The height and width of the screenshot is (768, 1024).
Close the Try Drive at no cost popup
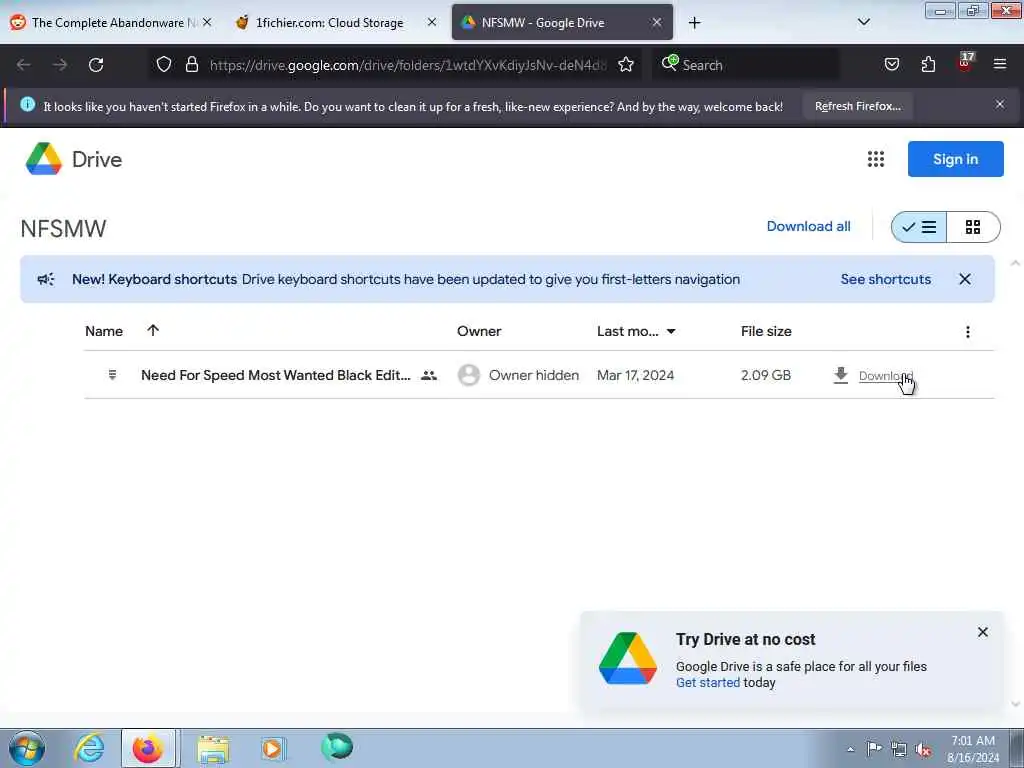coord(982,632)
